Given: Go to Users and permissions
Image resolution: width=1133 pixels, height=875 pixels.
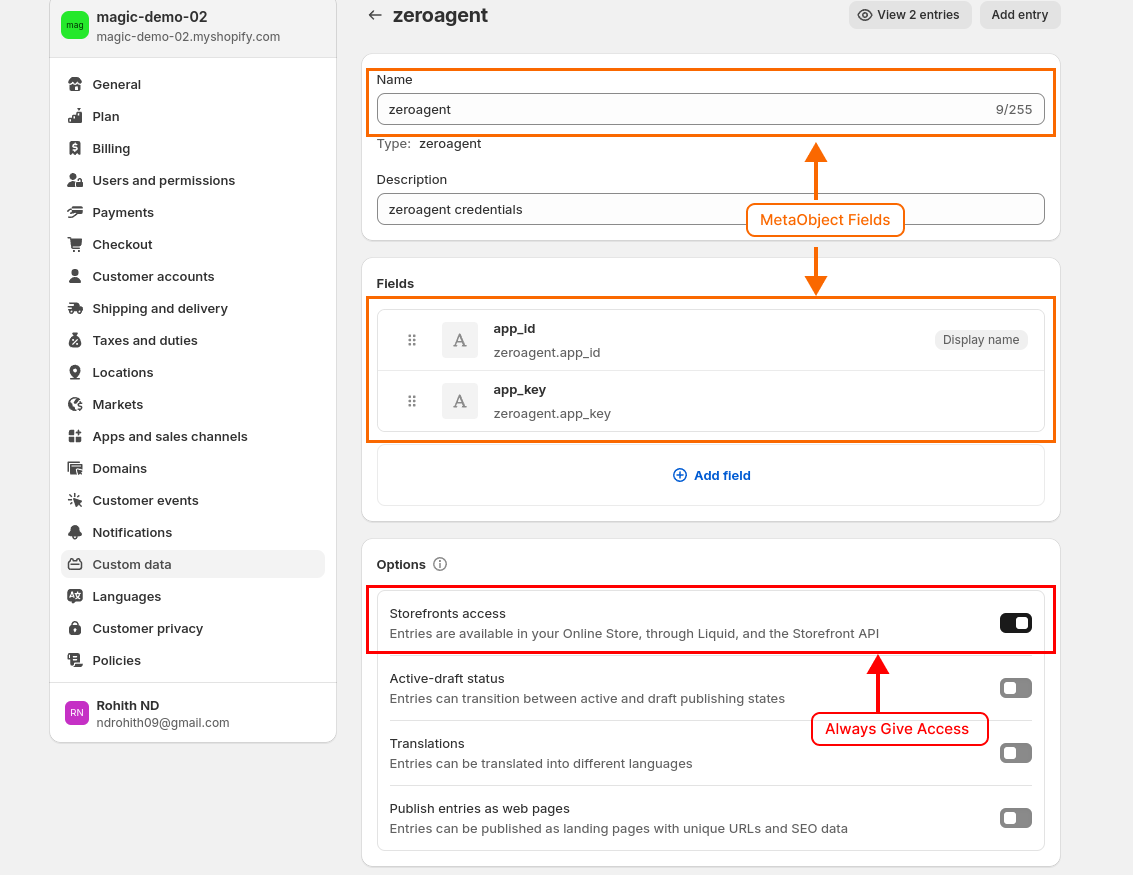Looking at the screenshot, I should click(x=193, y=180).
